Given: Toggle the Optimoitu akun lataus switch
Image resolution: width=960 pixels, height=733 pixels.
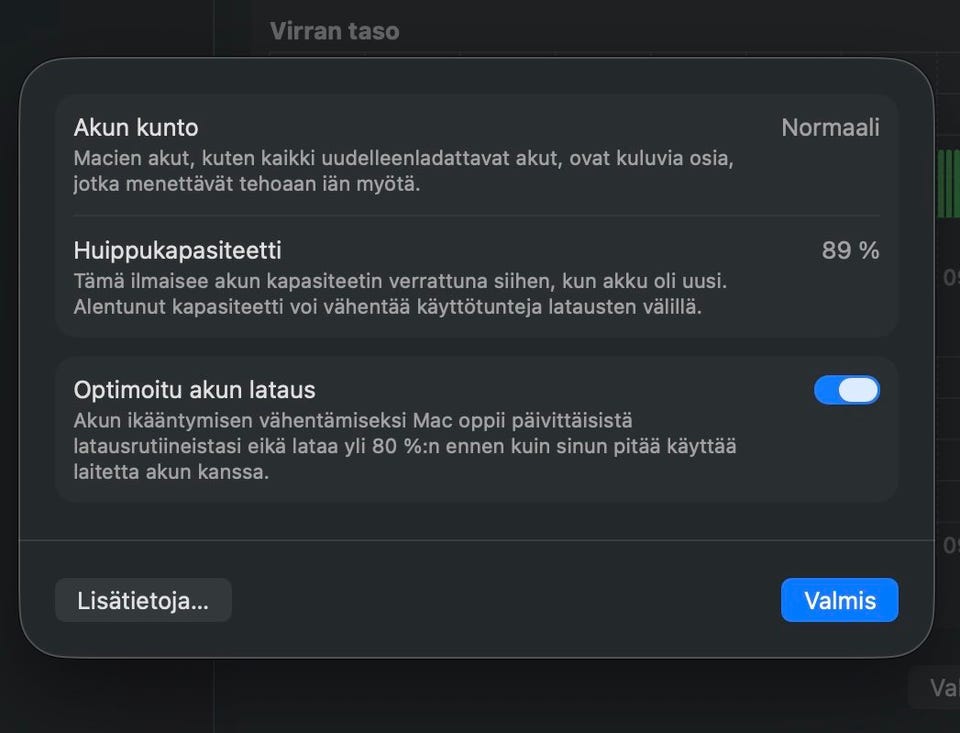Looking at the screenshot, I should tap(846, 390).
